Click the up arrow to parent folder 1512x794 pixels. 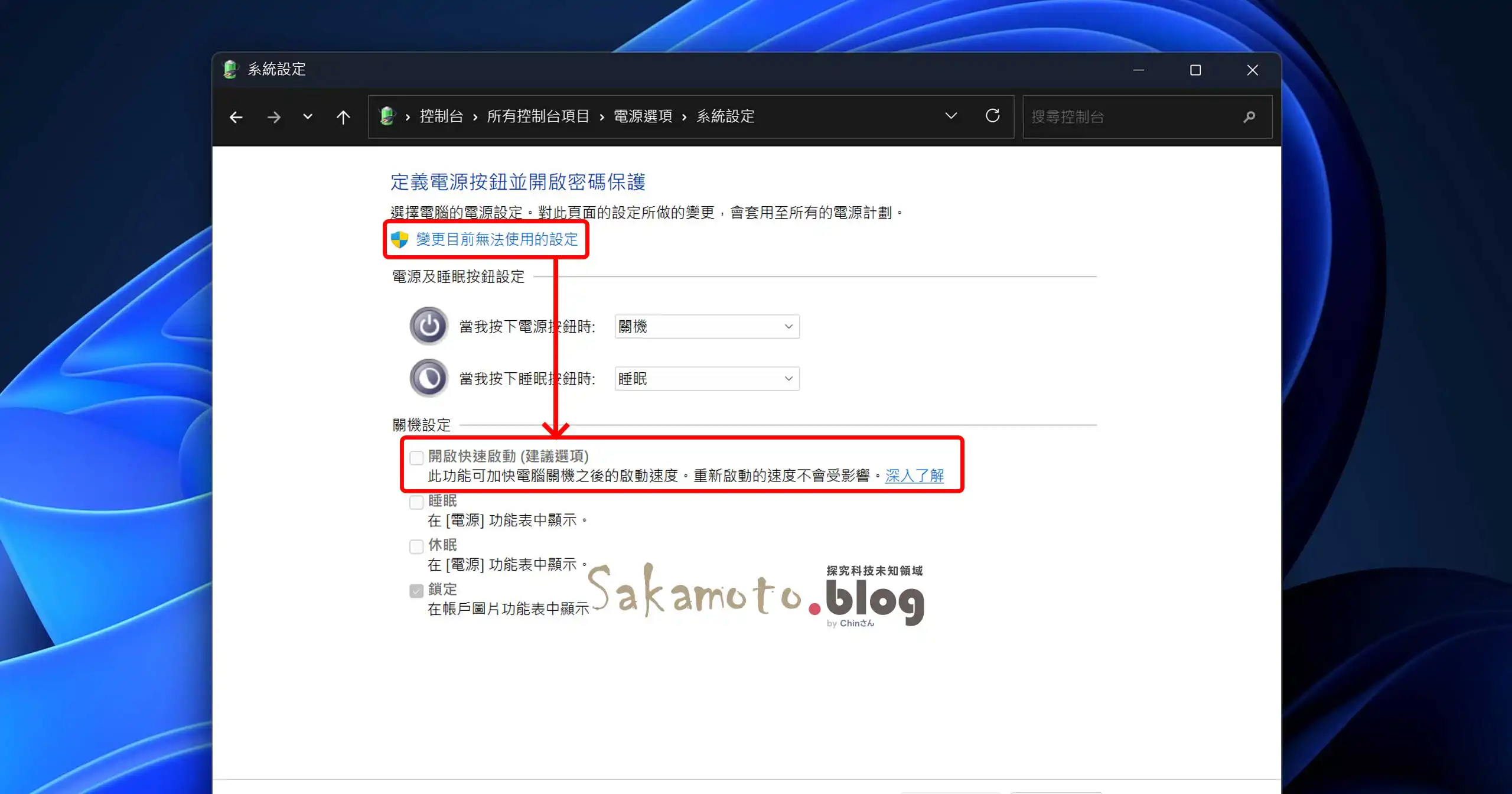tap(343, 117)
